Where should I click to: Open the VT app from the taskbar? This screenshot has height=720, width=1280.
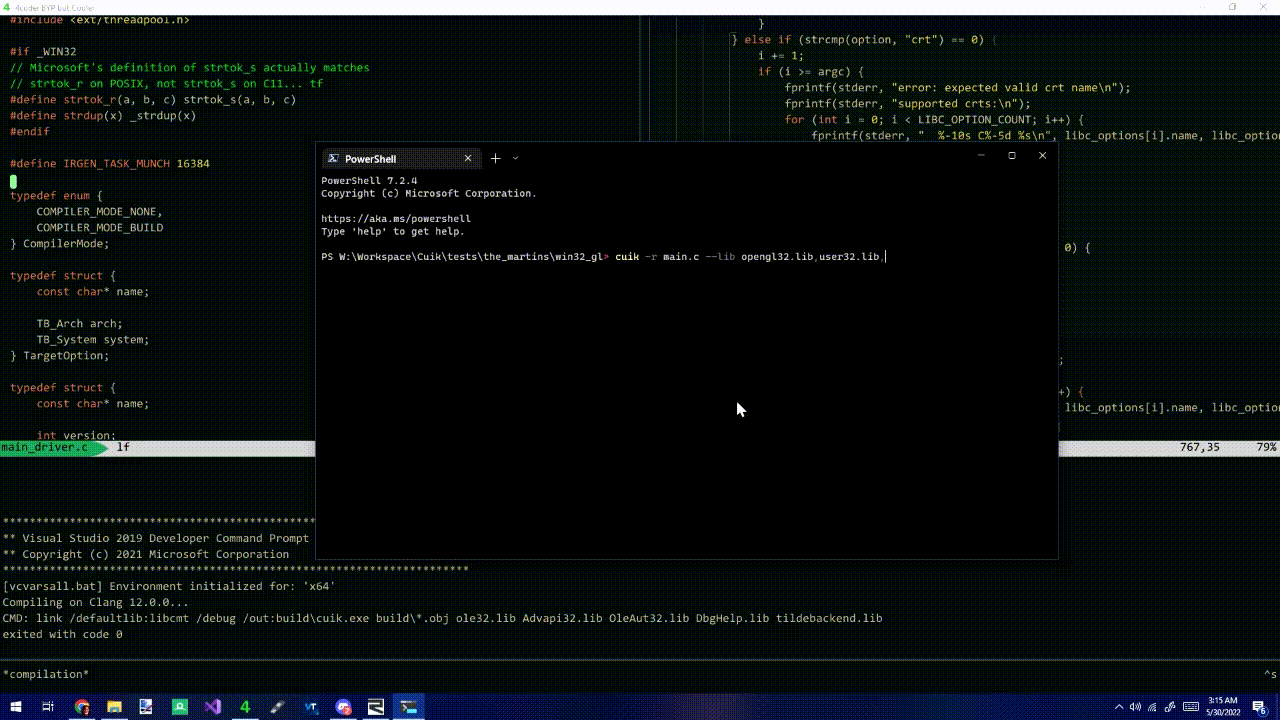point(309,707)
